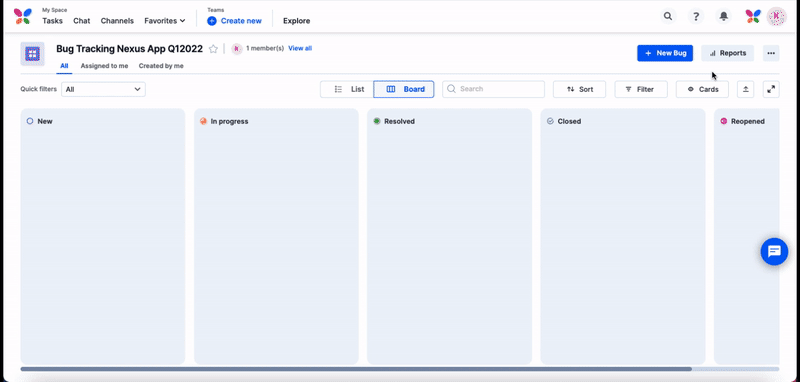Click the Create new plus icon
Screen dimensions: 800x382
pos(212,21)
